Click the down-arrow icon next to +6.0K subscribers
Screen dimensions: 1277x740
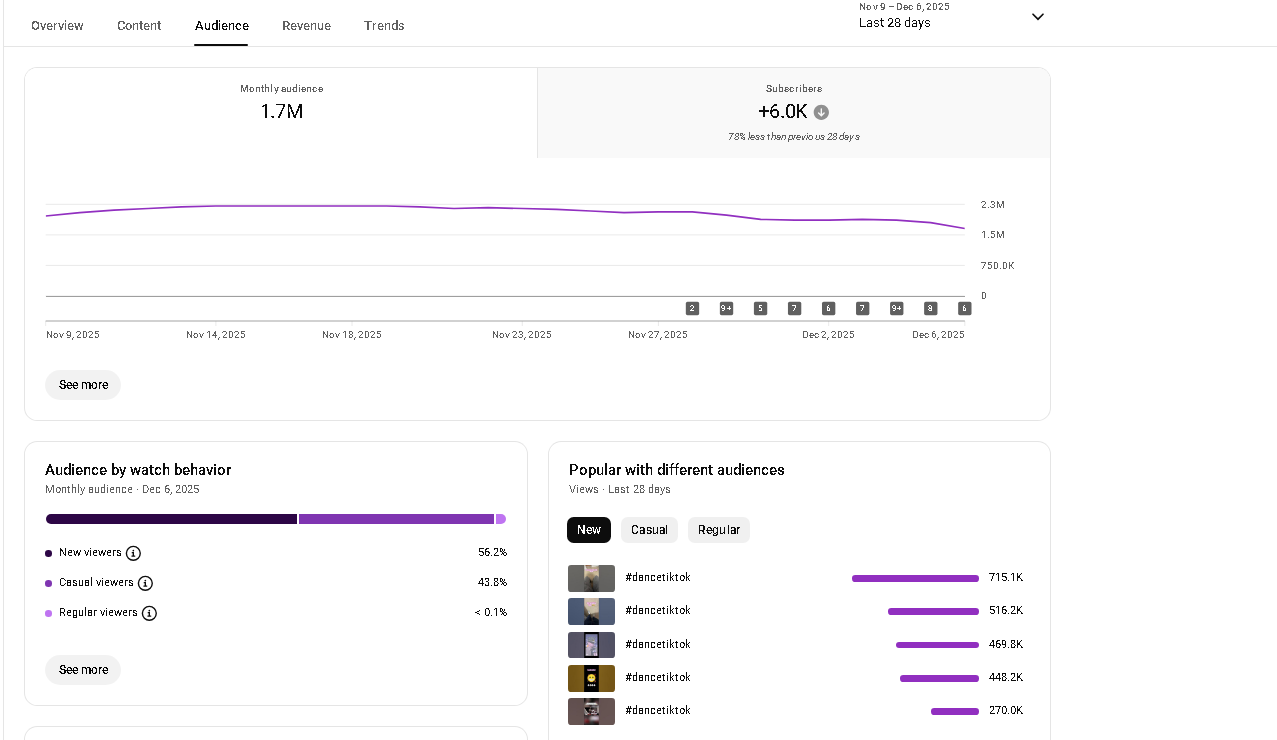point(821,112)
